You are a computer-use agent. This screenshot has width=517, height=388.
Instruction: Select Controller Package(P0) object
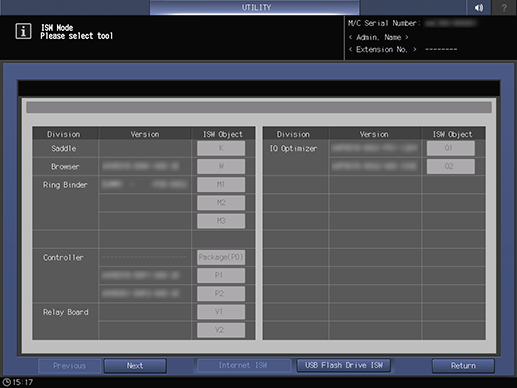point(221,257)
